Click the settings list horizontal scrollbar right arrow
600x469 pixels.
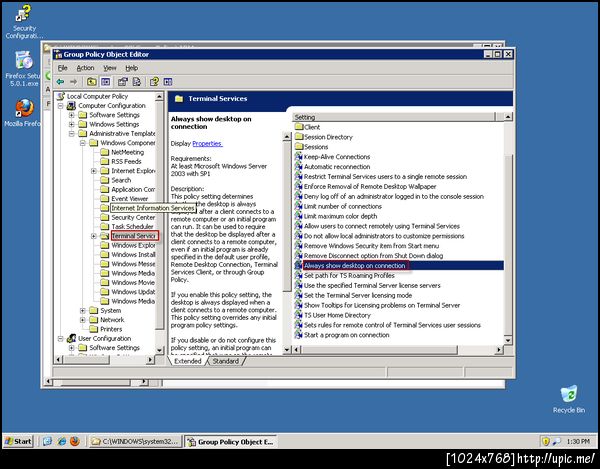499,350
